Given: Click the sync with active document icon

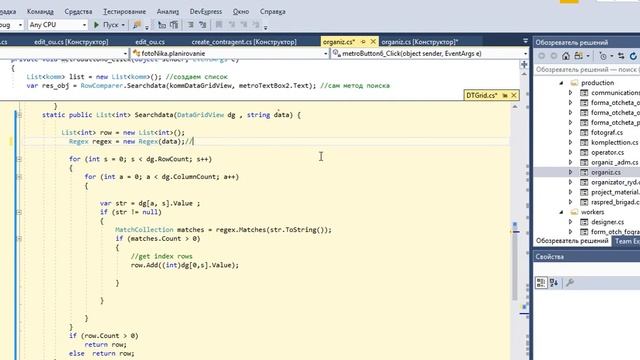Looking at the screenshot, I should (621, 56).
